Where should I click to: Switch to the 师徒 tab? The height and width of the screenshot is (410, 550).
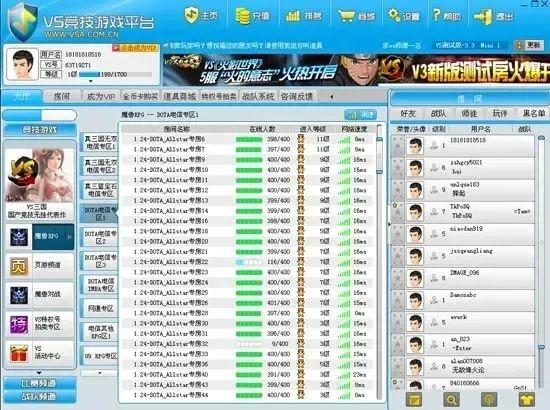point(469,113)
